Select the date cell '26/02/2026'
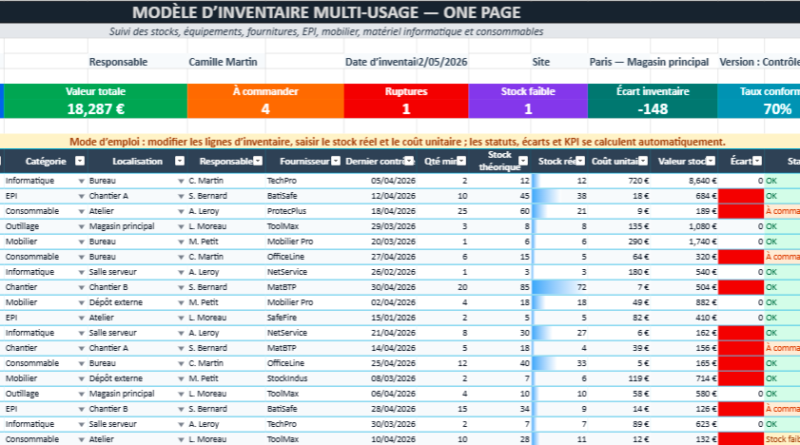This screenshot has height=445, width=800. (x=381, y=272)
